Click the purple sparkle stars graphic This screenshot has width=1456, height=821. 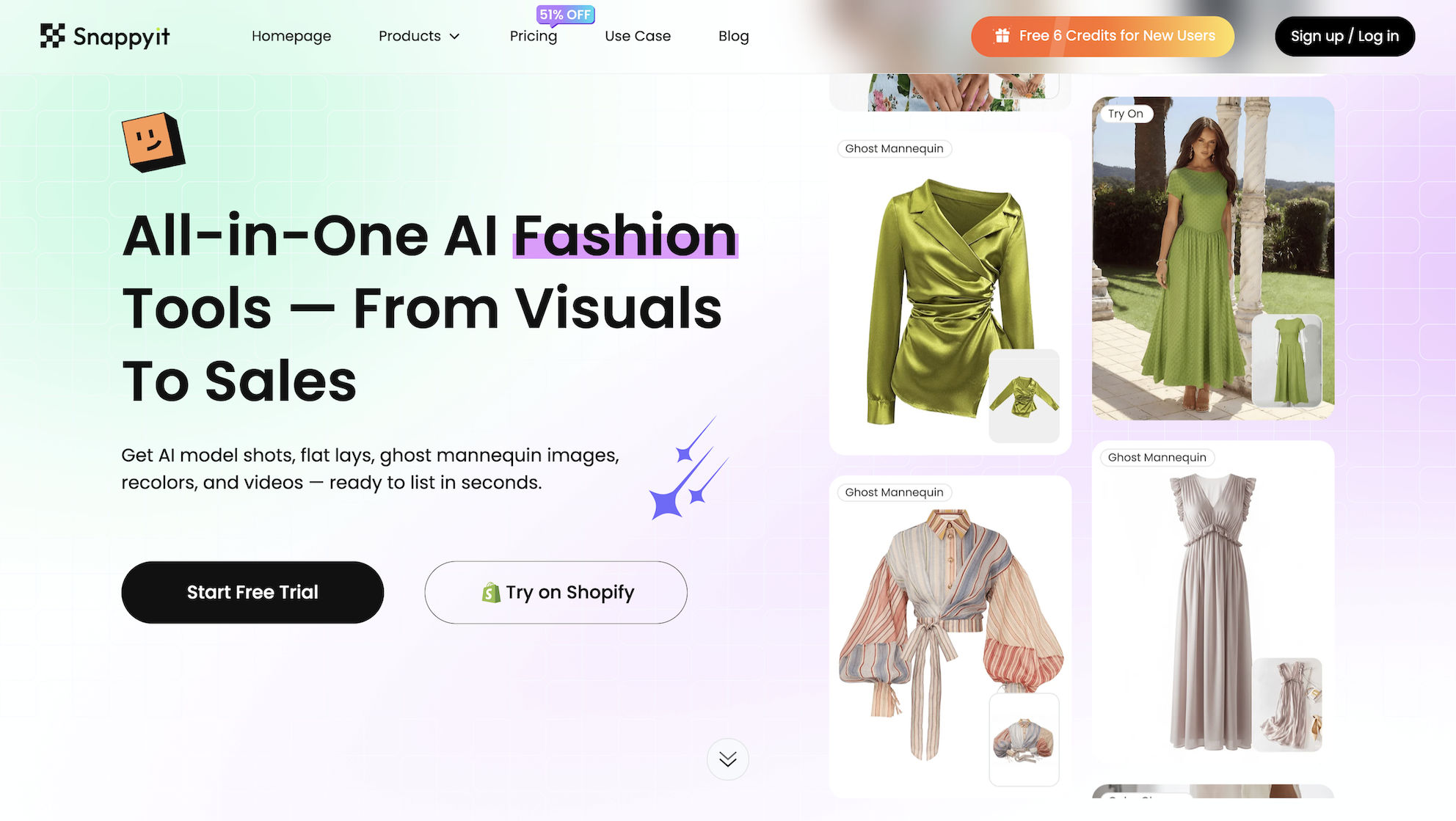click(688, 468)
